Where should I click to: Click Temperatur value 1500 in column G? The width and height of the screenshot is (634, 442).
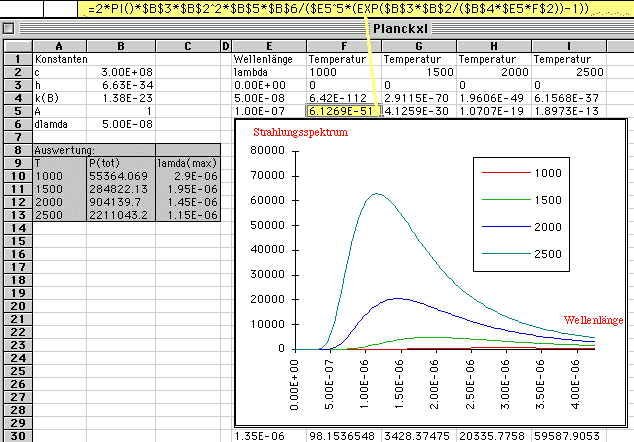coord(419,72)
